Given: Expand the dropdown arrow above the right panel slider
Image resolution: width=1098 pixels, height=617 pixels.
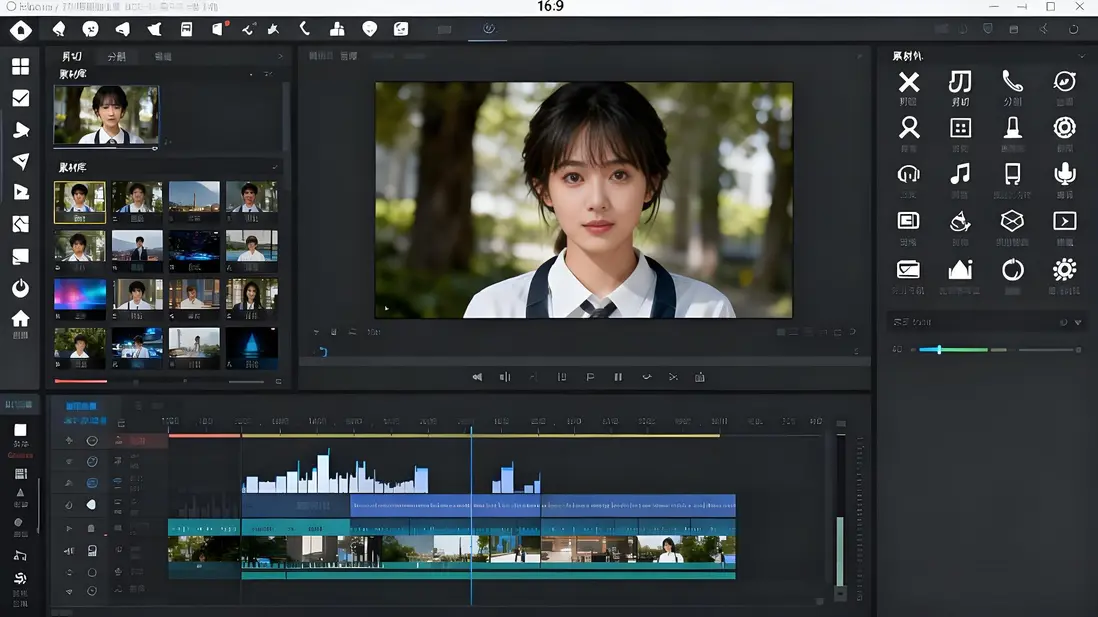Looking at the screenshot, I should click(x=1078, y=323).
